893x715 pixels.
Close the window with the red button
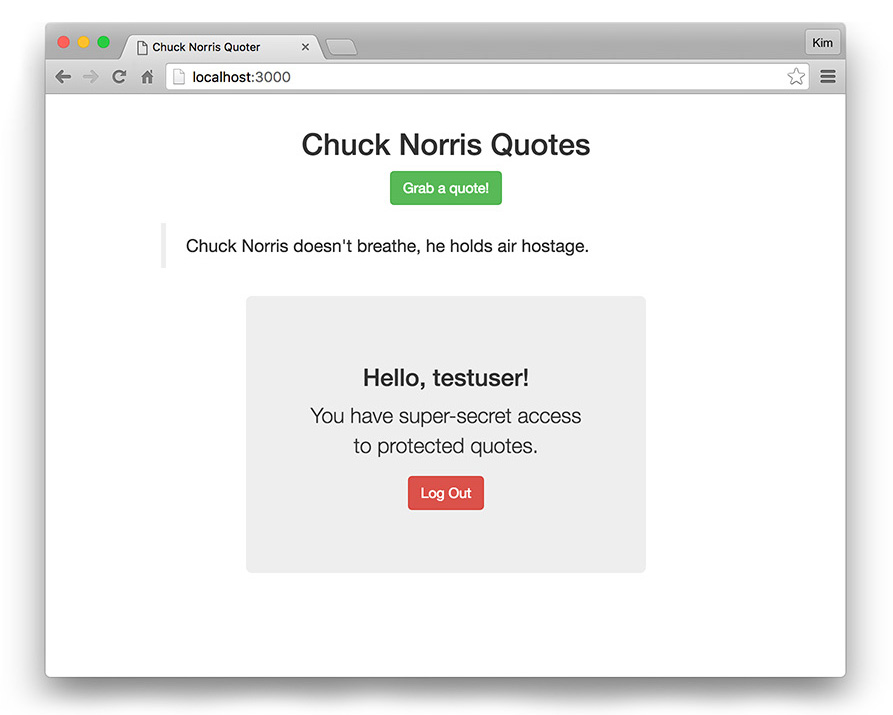[x=64, y=42]
